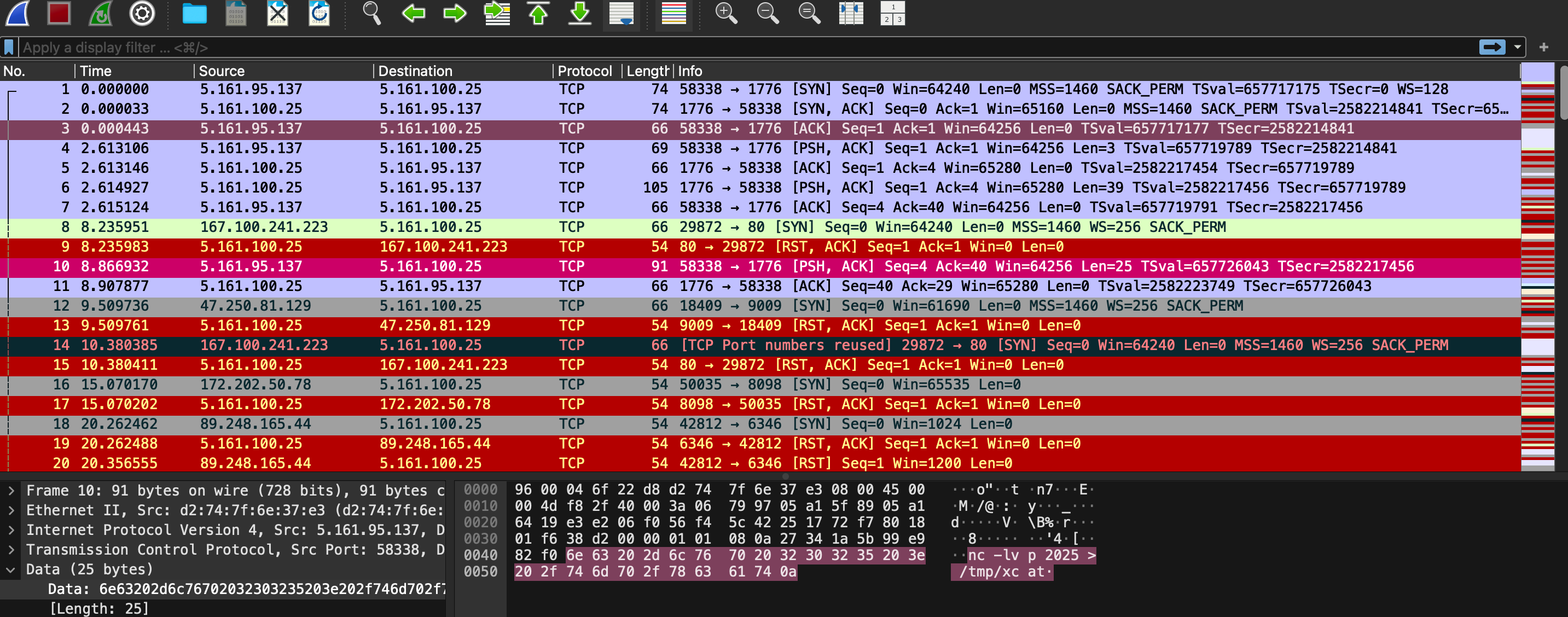The height and width of the screenshot is (617, 1568).
Task: Expand Transmission Control Protocol node
Action: (11, 550)
